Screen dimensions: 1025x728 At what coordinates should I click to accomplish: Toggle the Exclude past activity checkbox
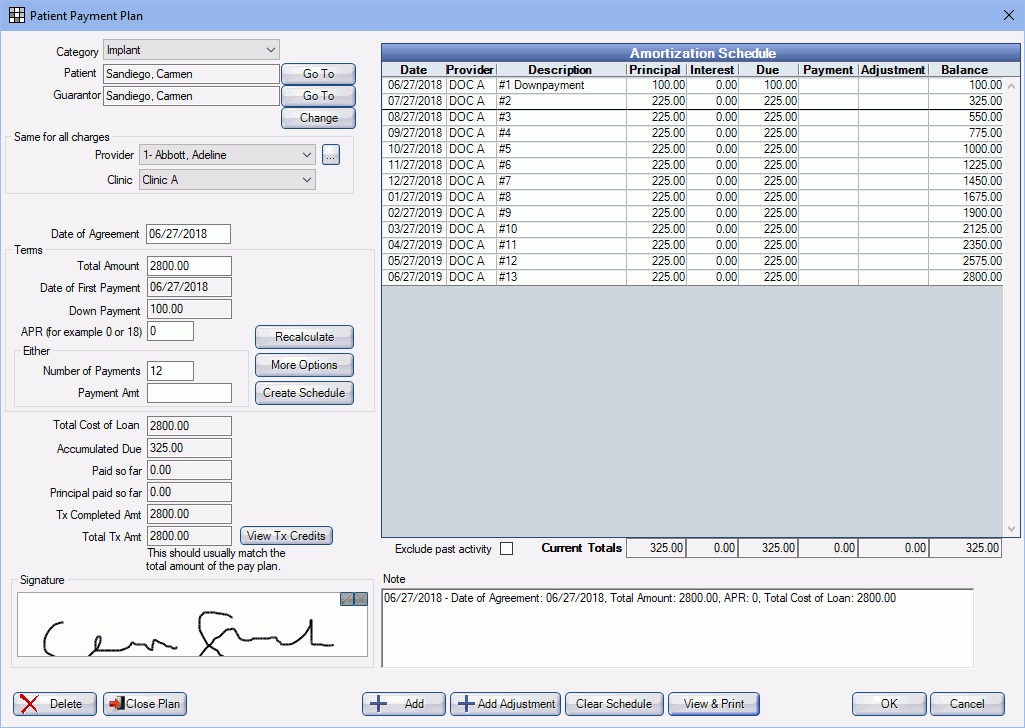click(x=507, y=549)
